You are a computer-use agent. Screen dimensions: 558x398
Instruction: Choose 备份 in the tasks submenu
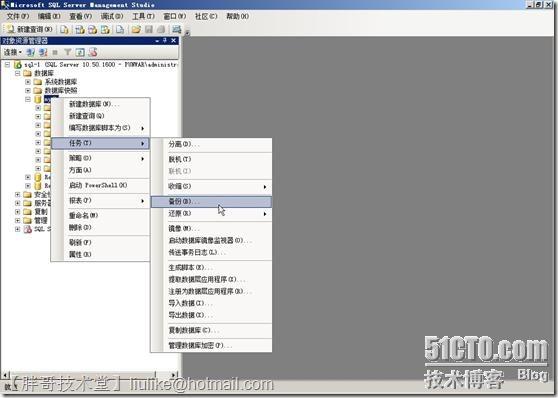211,201
